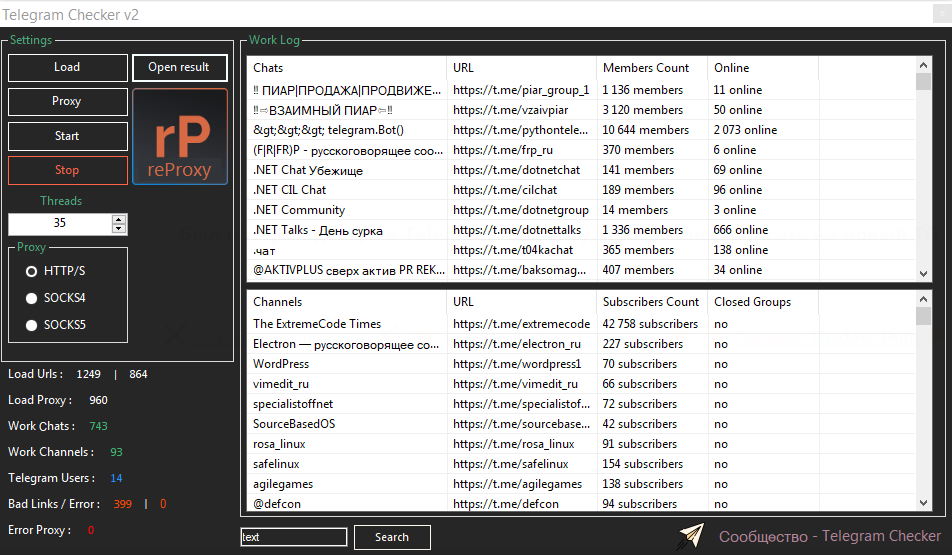Select the SOCKS5 proxy type
The height and width of the screenshot is (555, 952).
coord(32,325)
